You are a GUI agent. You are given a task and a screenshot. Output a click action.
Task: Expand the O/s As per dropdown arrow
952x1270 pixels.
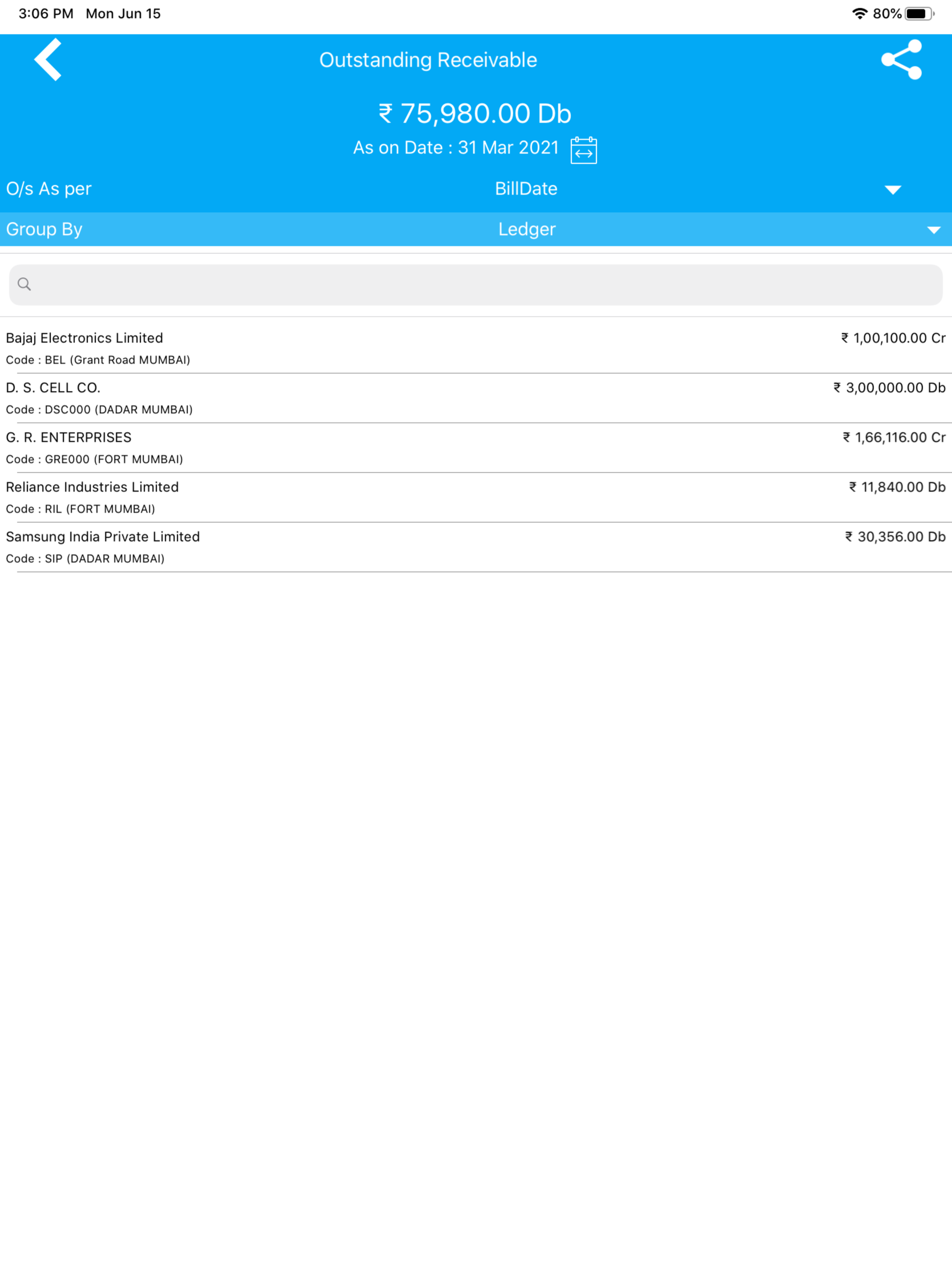(x=892, y=190)
